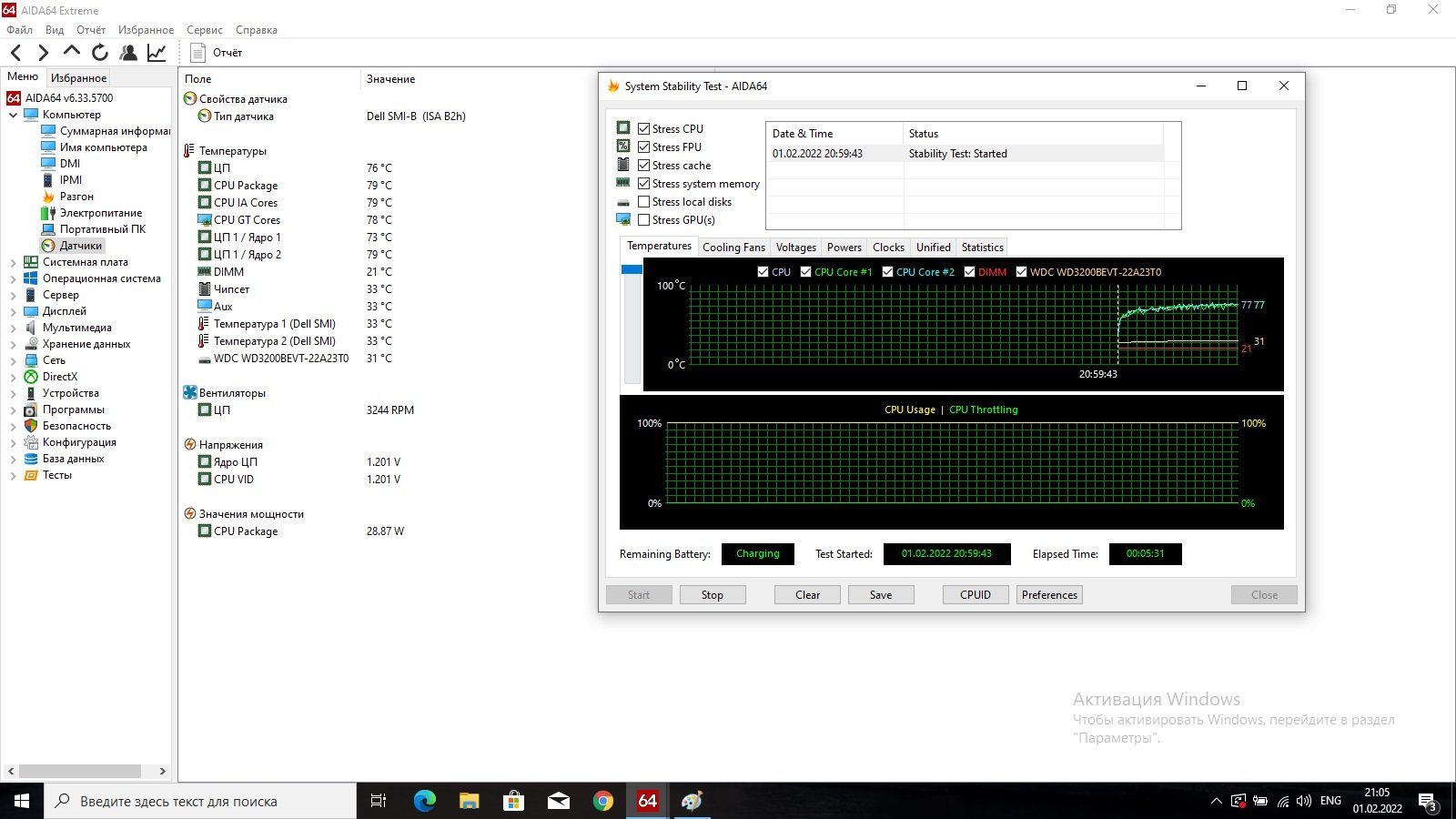Open the Mail app from taskbar

(x=559, y=801)
